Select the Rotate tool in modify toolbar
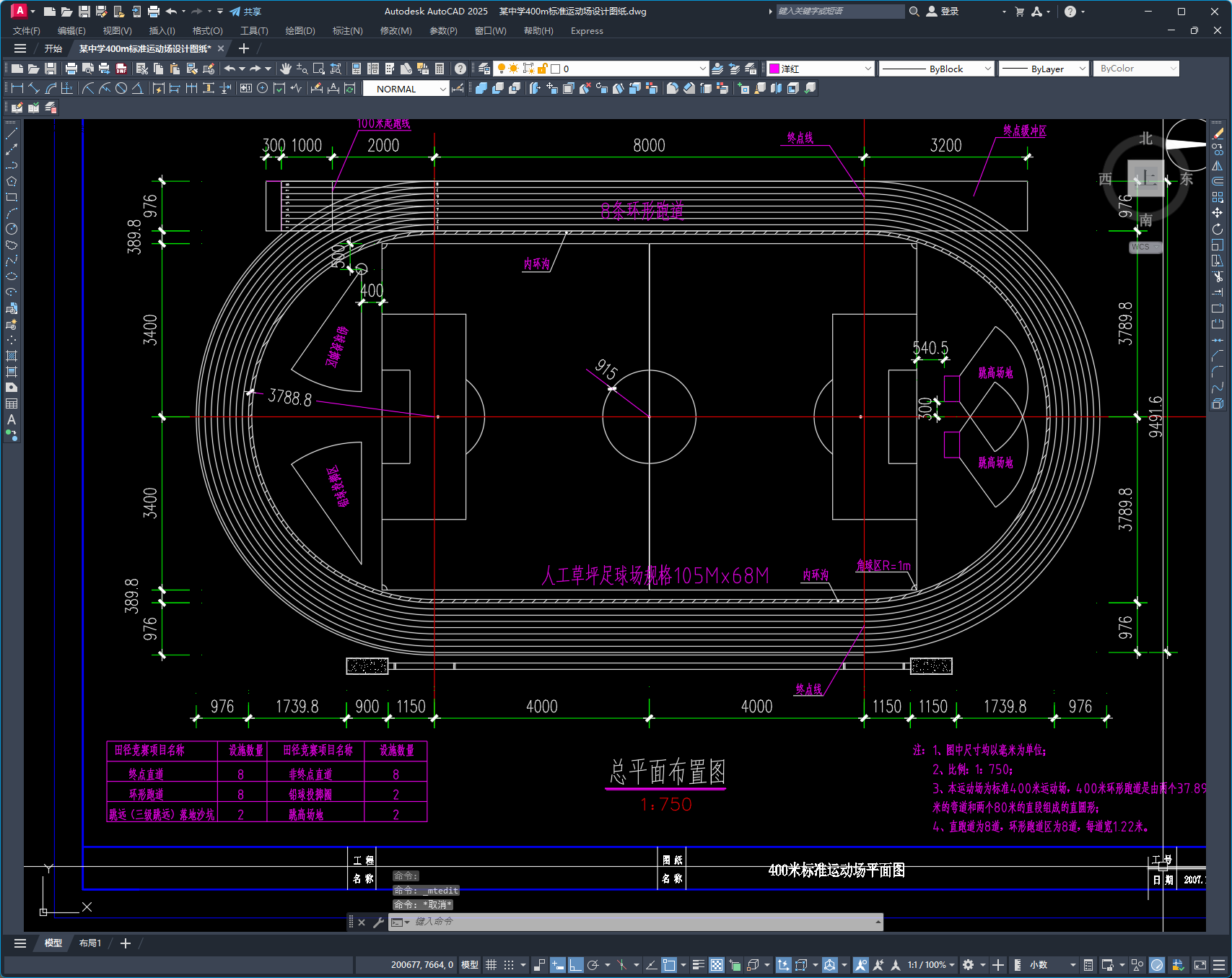 [1218, 229]
